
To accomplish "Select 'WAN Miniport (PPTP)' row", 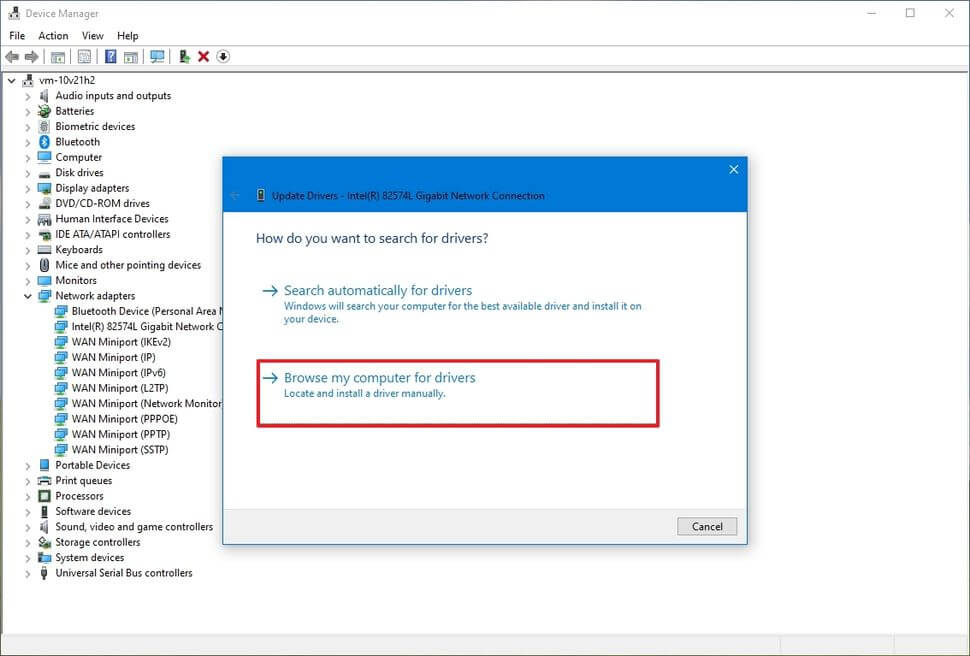I will click(x=113, y=434).
